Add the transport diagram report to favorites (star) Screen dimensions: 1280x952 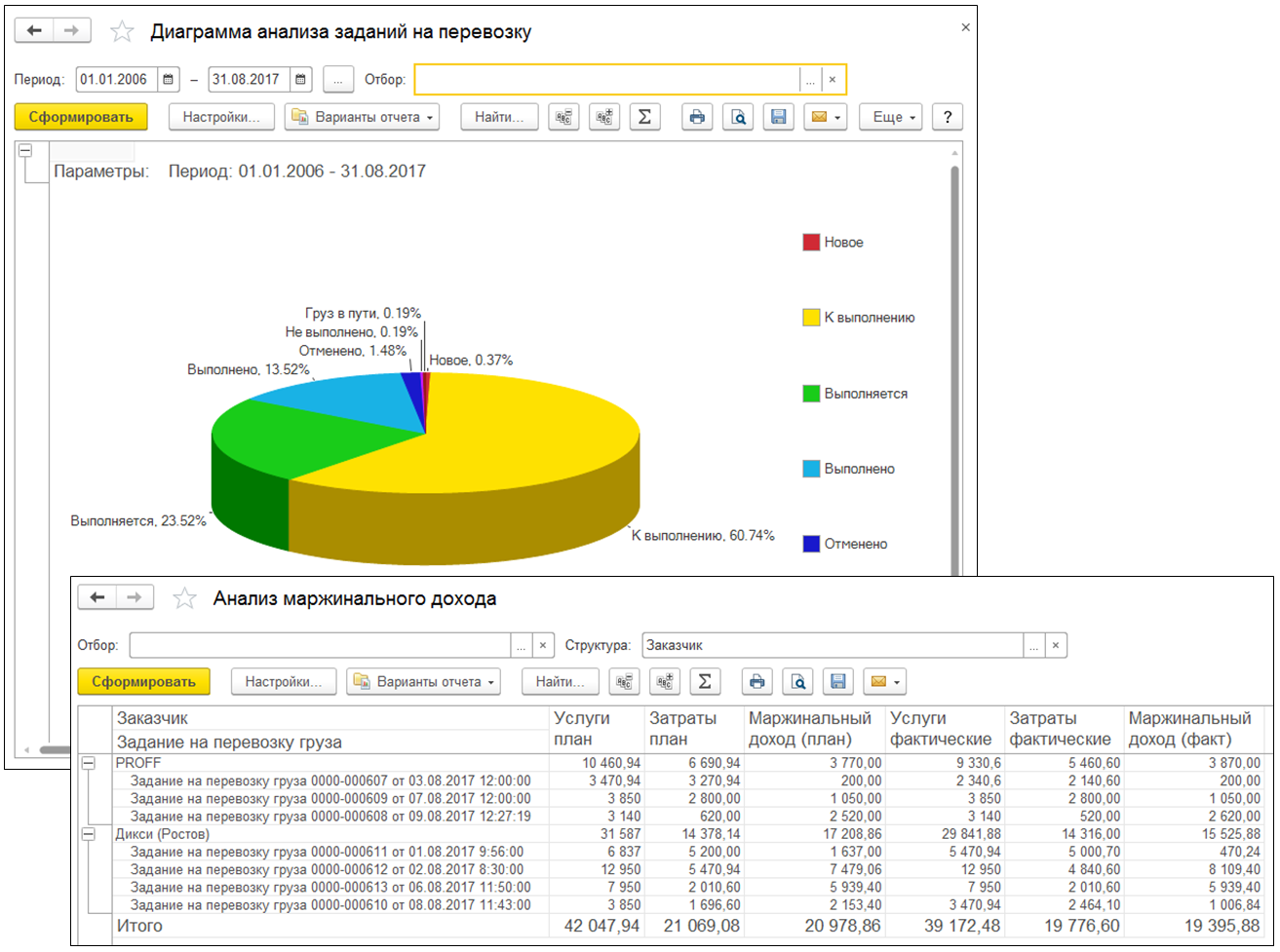point(122,31)
